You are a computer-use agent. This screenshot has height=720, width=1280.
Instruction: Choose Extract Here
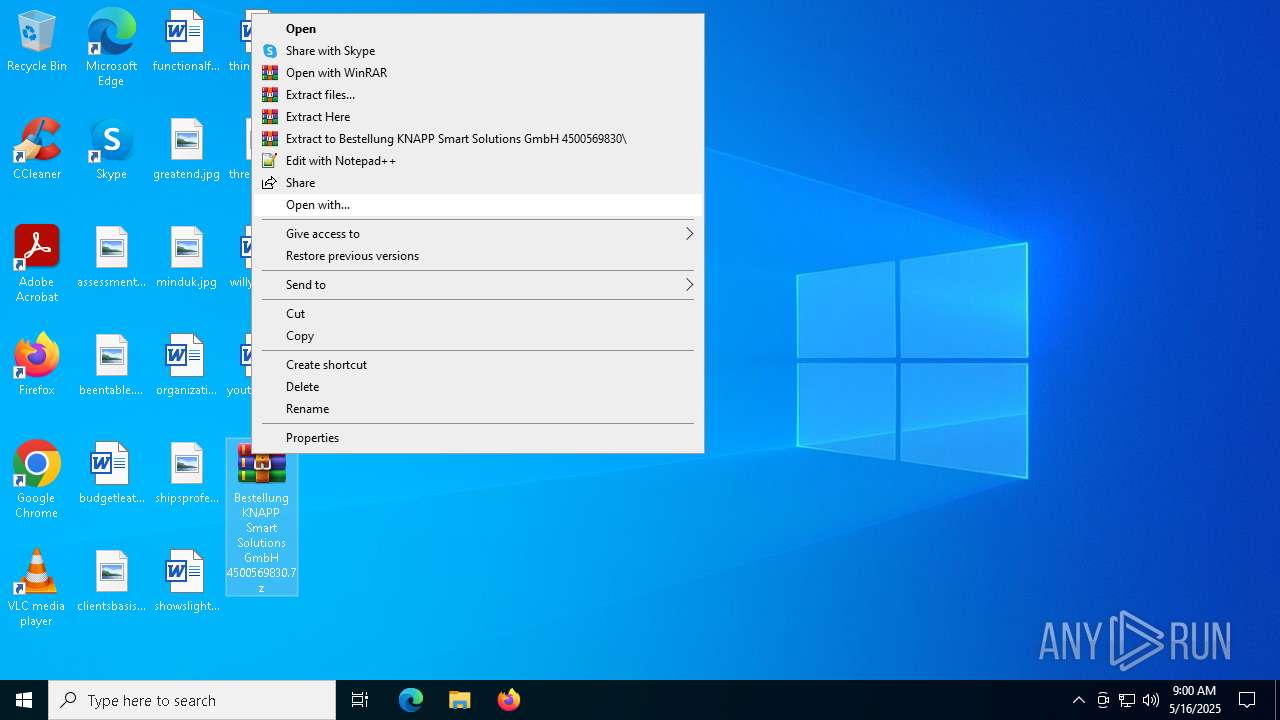pyautogui.click(x=478, y=117)
